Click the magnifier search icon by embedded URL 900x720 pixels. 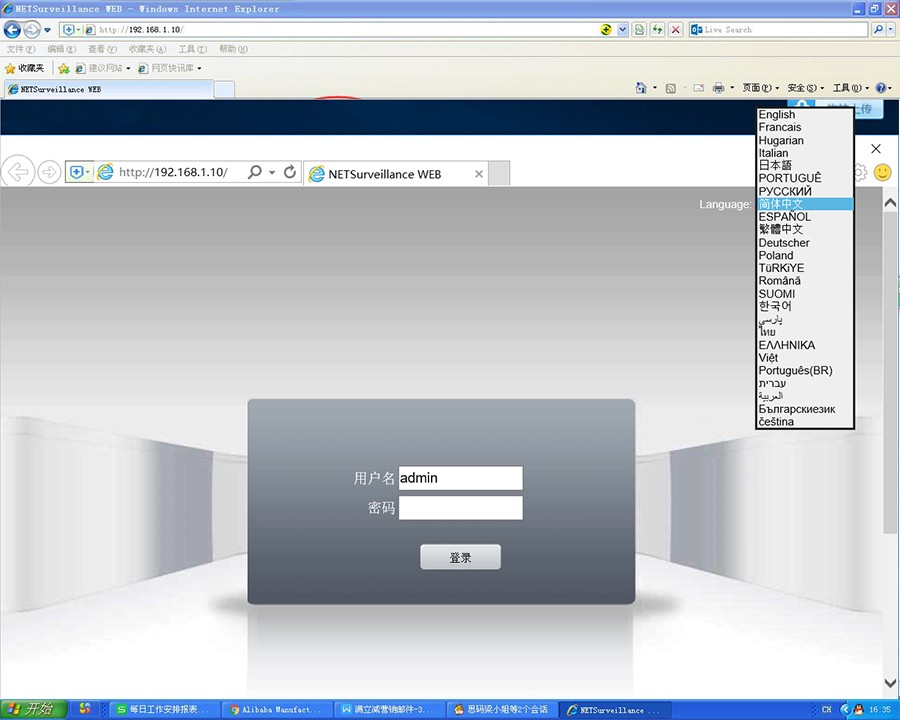(255, 172)
